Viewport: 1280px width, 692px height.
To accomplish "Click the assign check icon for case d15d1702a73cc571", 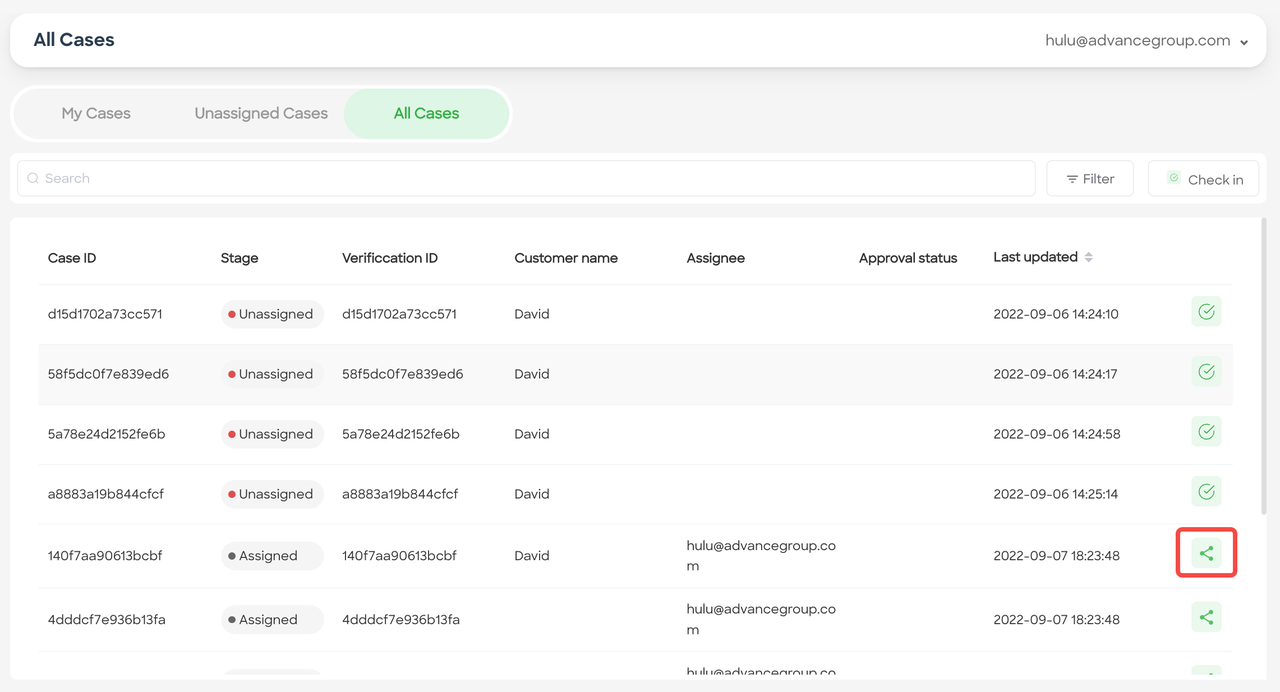I will [x=1206, y=312].
